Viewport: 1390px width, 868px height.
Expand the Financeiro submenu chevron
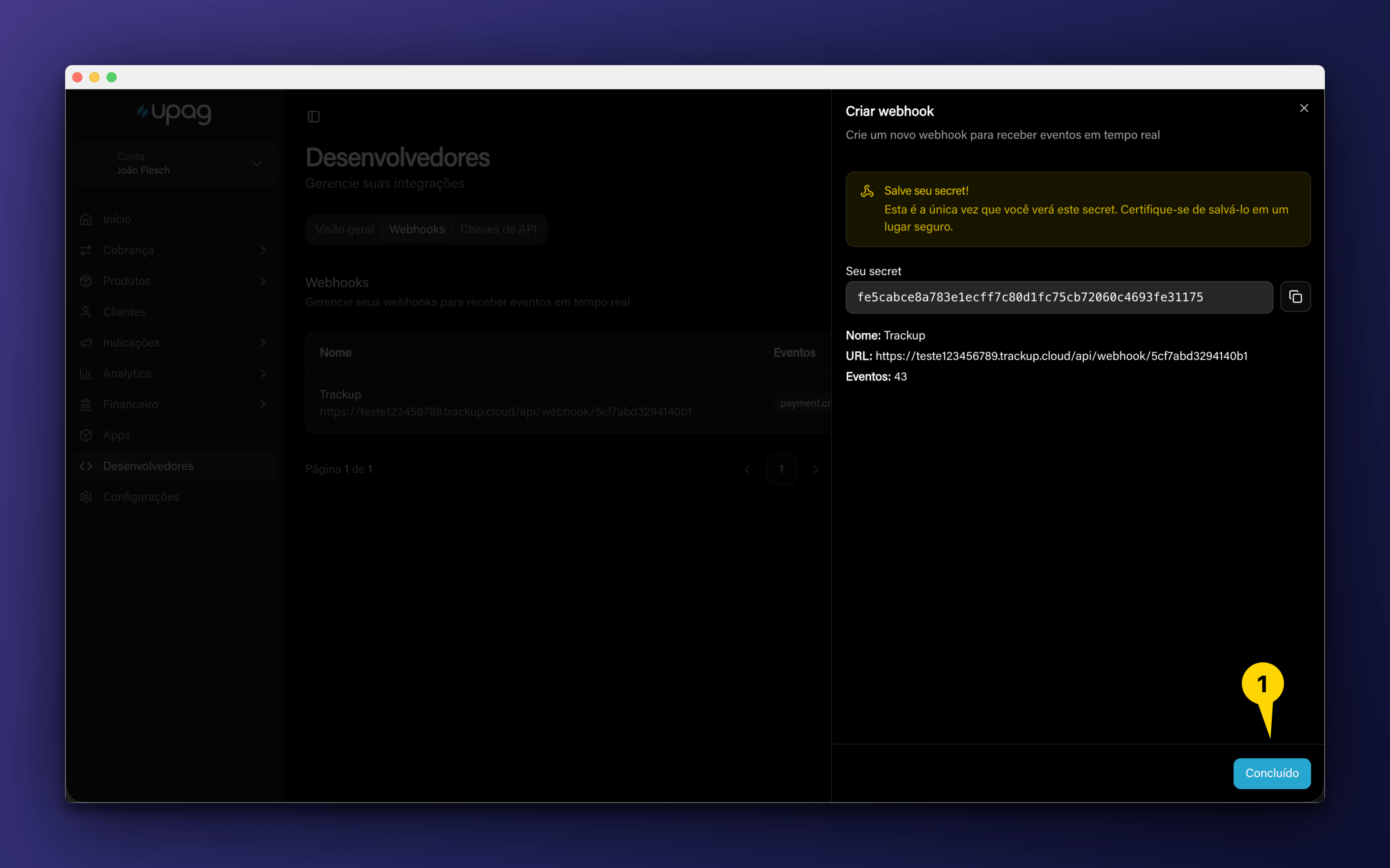(263, 404)
